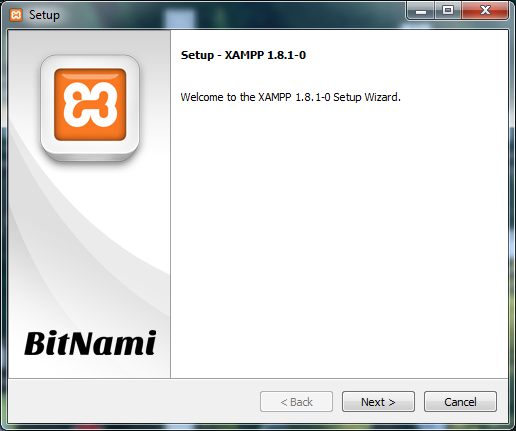Click the Next > button
The image size is (516, 431).
(378, 402)
